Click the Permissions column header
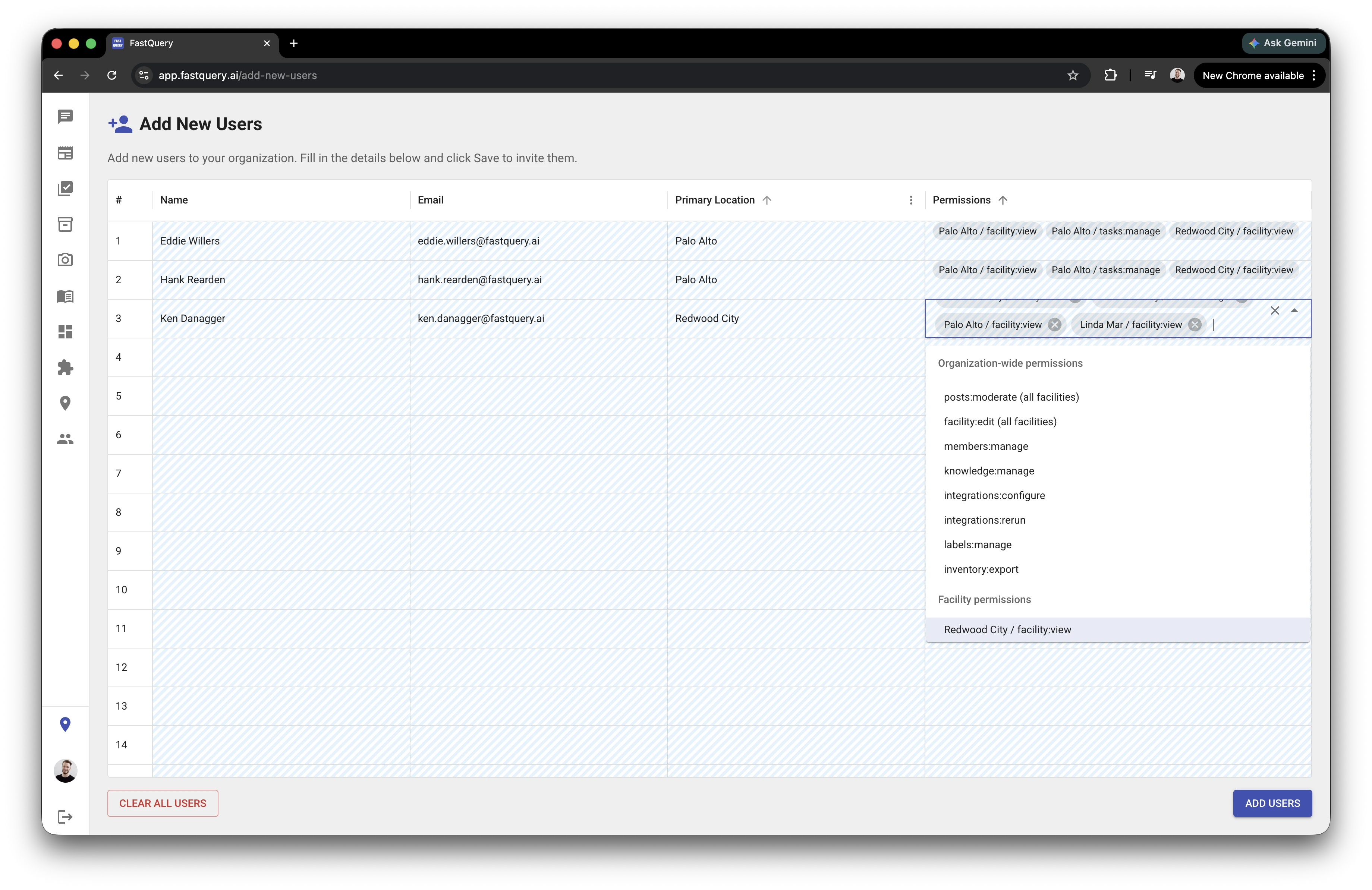 [1118, 200]
